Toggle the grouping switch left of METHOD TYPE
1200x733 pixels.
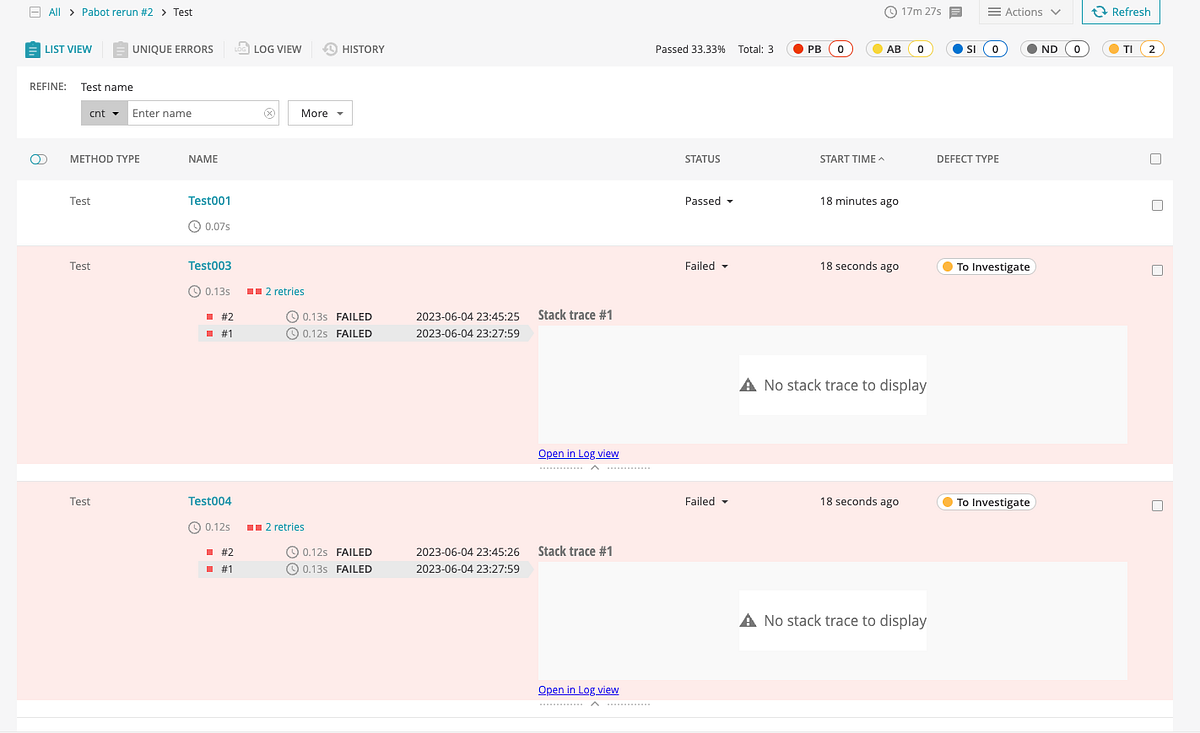(x=38, y=158)
